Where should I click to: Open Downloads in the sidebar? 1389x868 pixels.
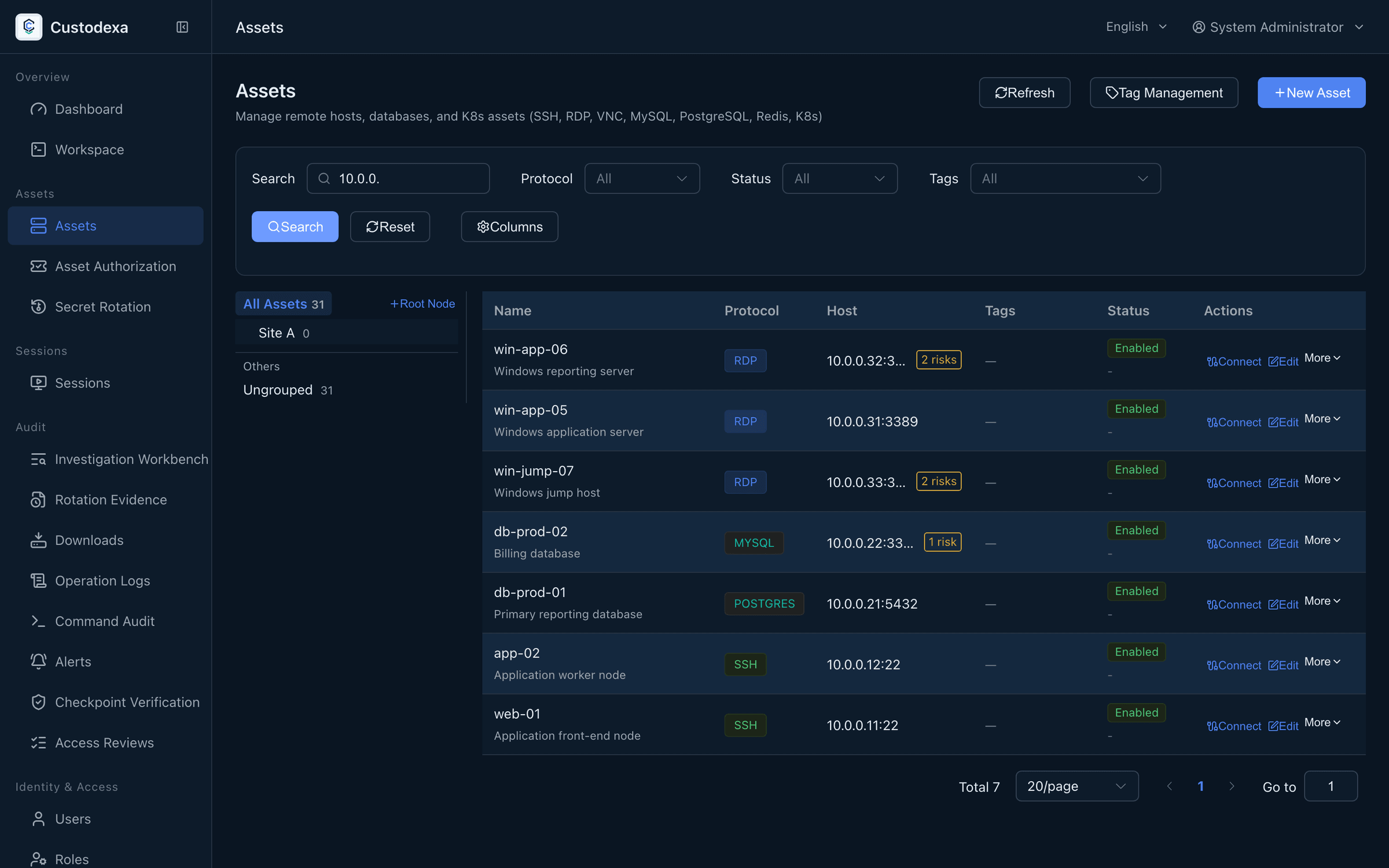coord(105,540)
